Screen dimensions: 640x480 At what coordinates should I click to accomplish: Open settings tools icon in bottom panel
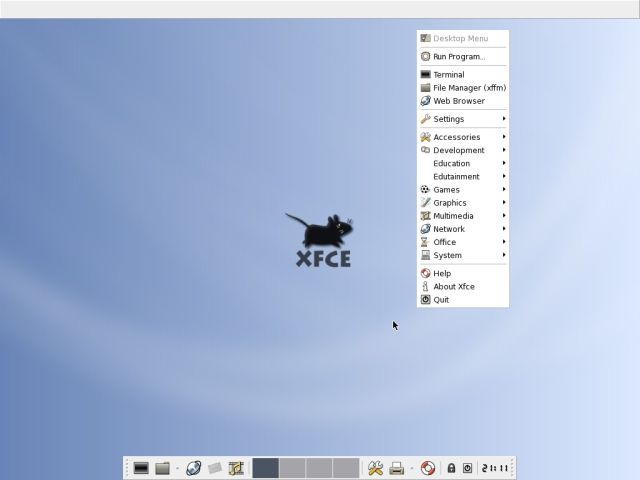(x=375, y=468)
